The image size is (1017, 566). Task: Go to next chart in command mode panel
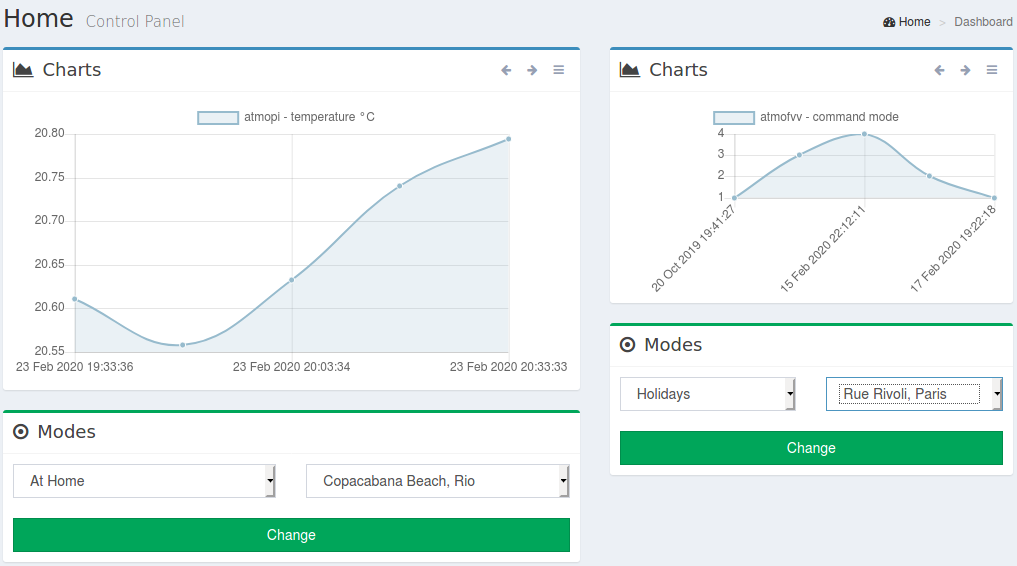point(966,70)
